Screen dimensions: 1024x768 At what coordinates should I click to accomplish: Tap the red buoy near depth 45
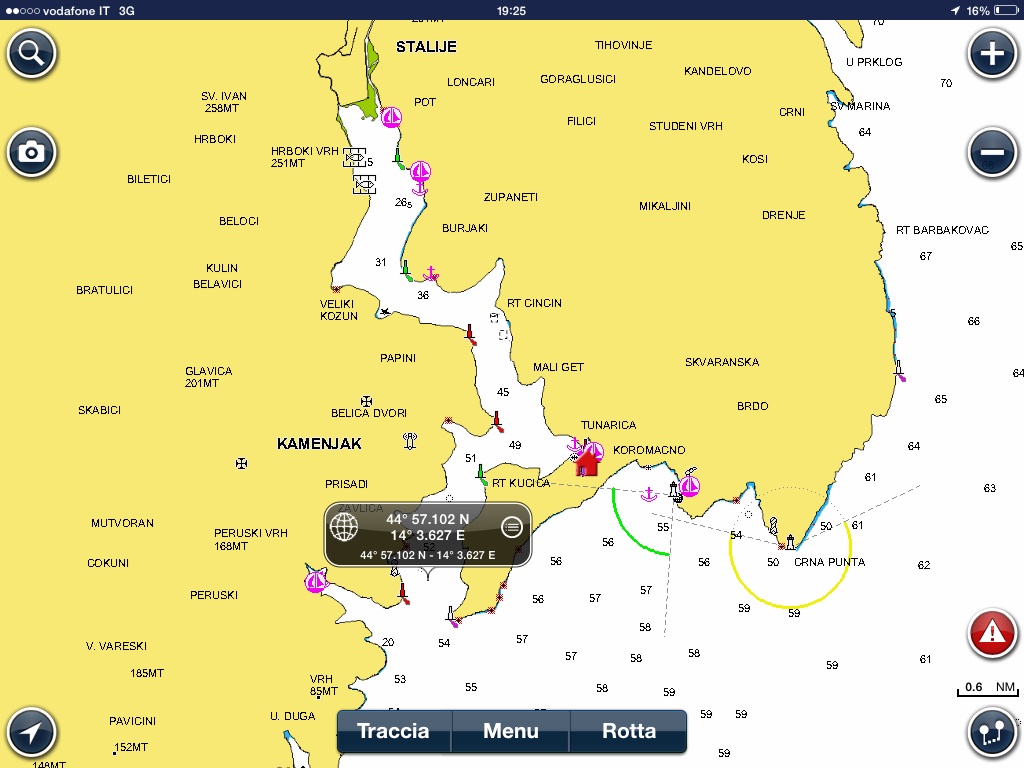tap(498, 421)
